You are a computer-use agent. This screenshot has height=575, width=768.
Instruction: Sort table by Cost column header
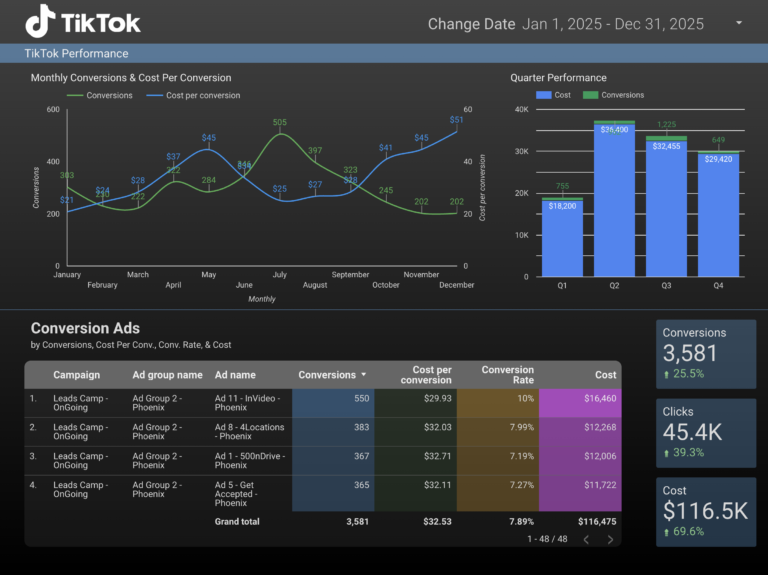click(x=605, y=375)
